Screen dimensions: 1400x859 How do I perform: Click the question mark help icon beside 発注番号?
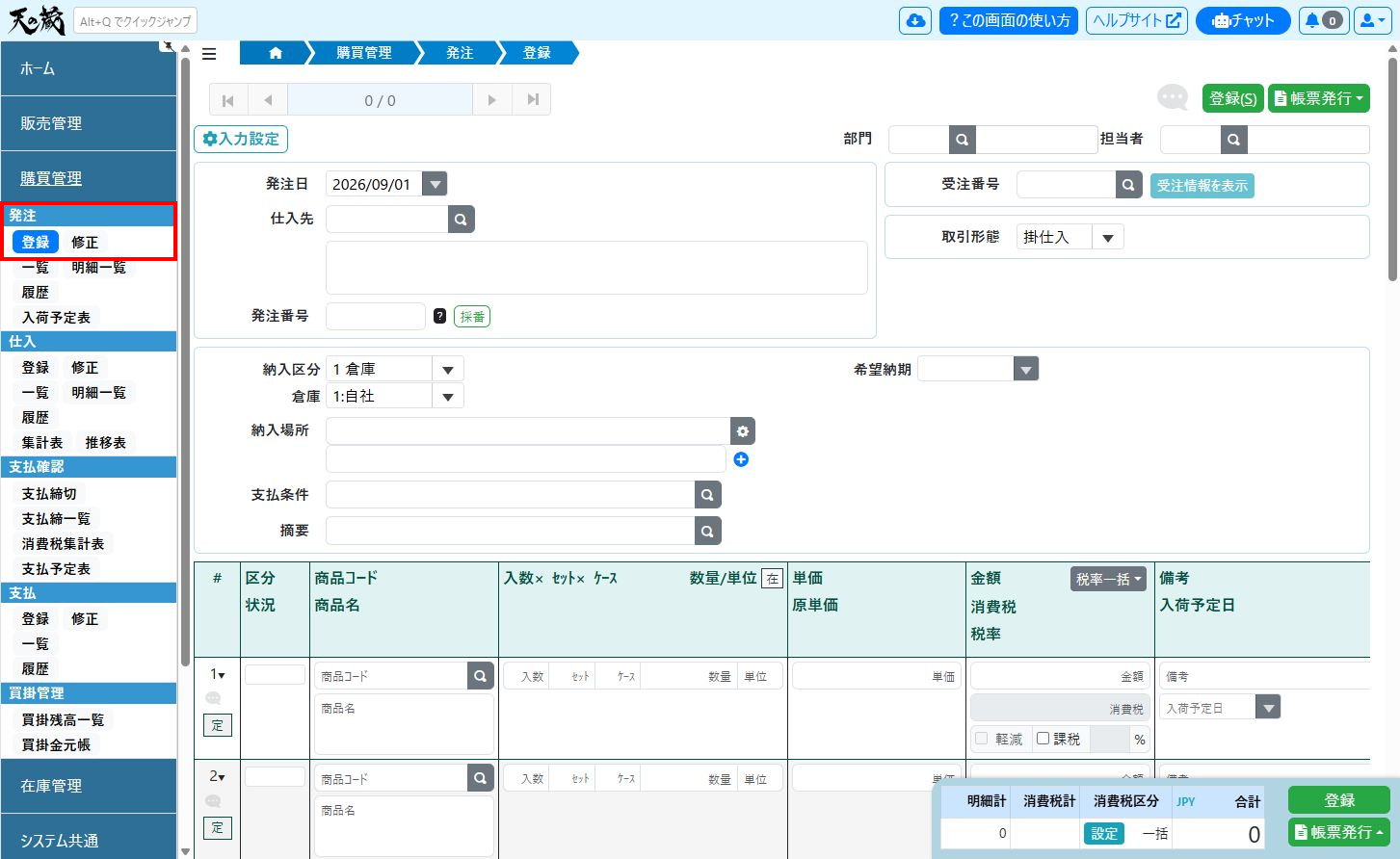[439, 316]
